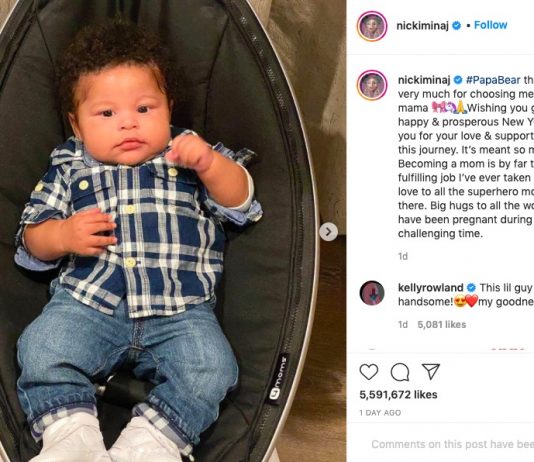This screenshot has height=462, width=534.
Task: Click verified badge beside kellyrowland
Action: 471,288
